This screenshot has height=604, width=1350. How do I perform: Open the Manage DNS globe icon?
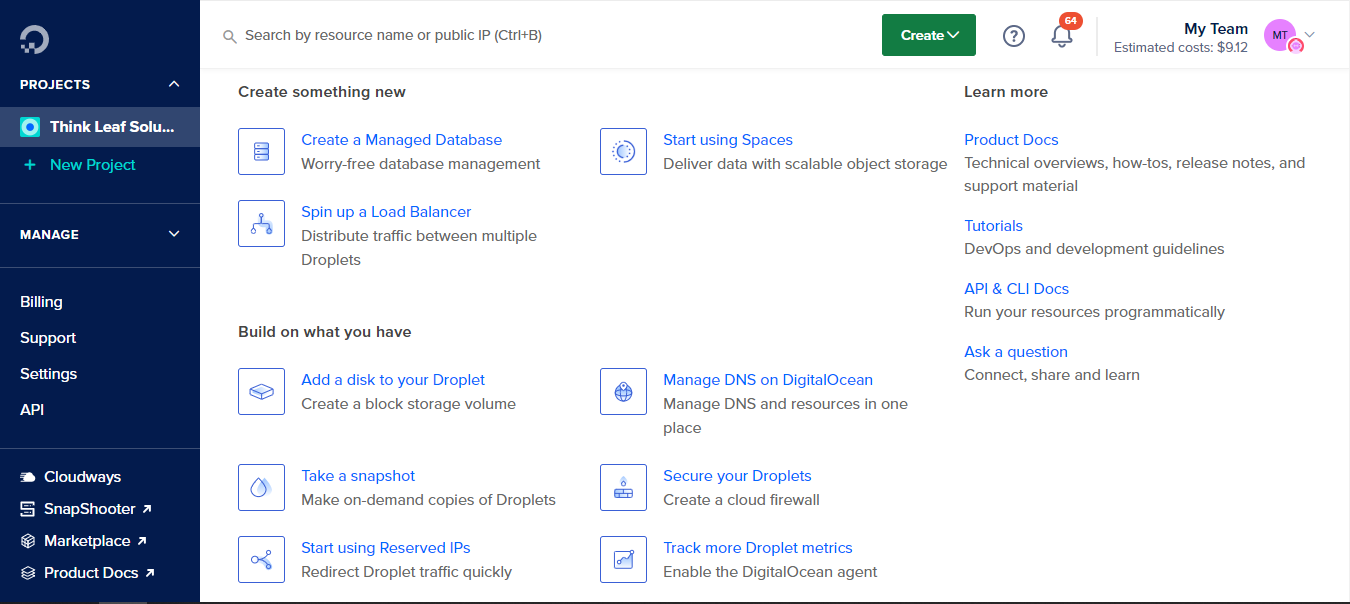[624, 392]
